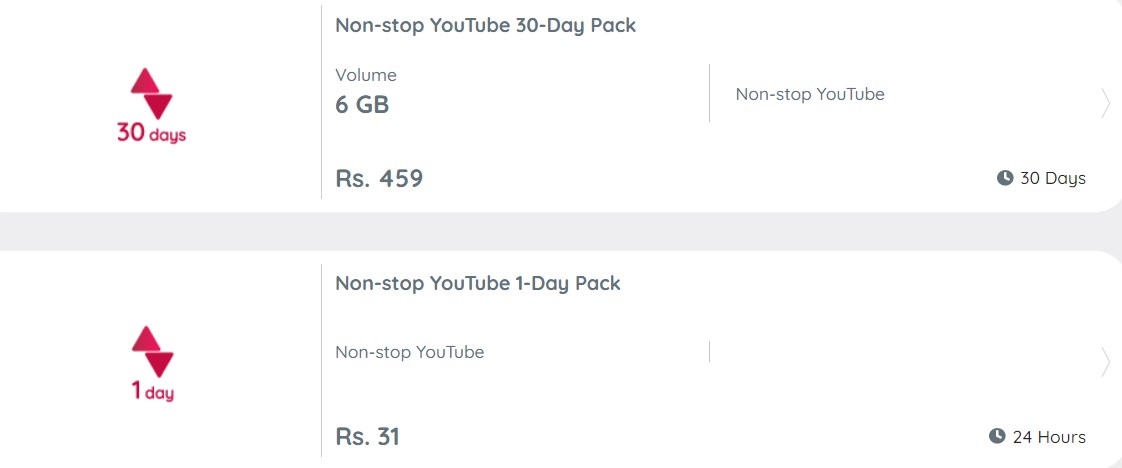The height and width of the screenshot is (468, 1122).
Task: Click the Volume label in 30-Day Pack
Action: [x=366, y=75]
